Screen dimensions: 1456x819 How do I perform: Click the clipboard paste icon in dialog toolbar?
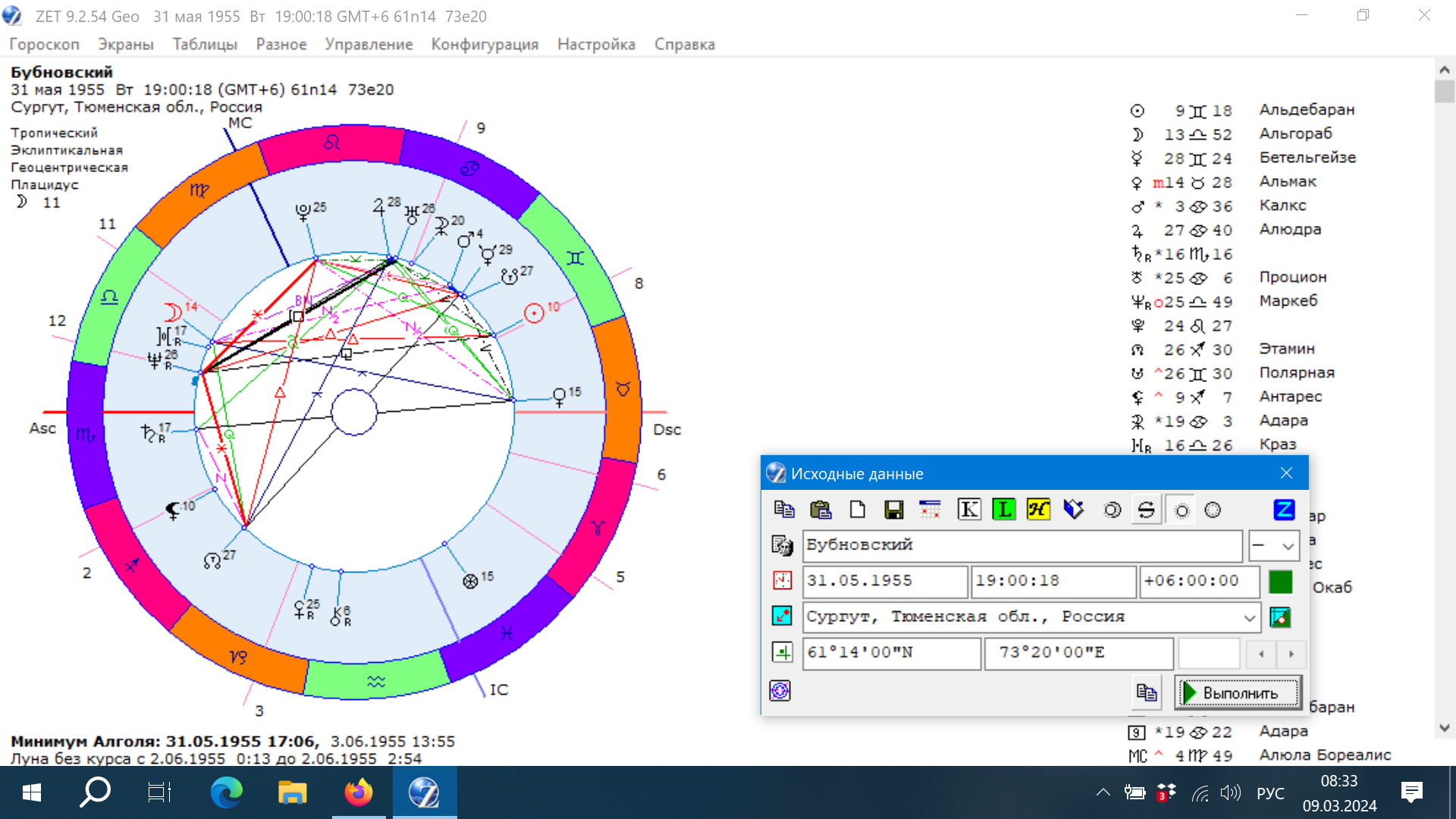821,510
